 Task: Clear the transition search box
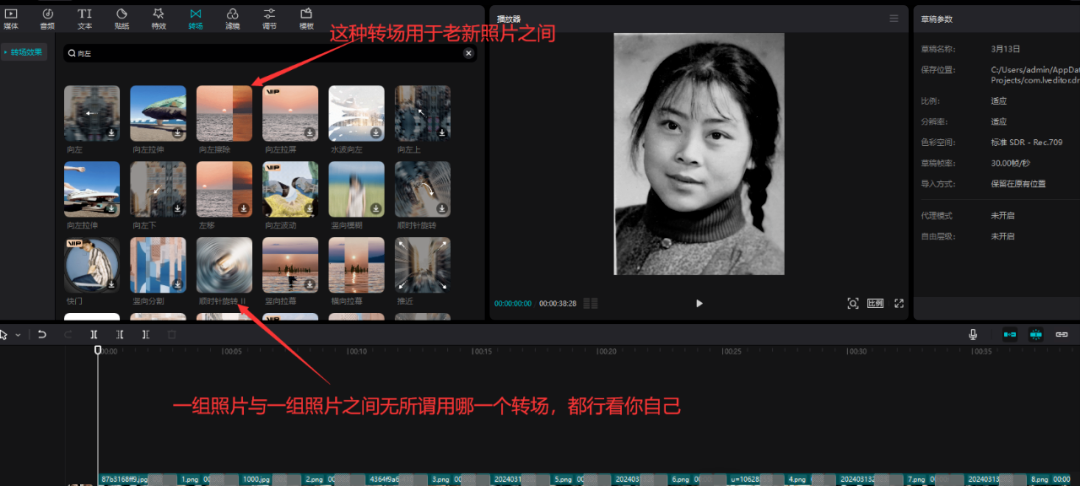point(468,52)
